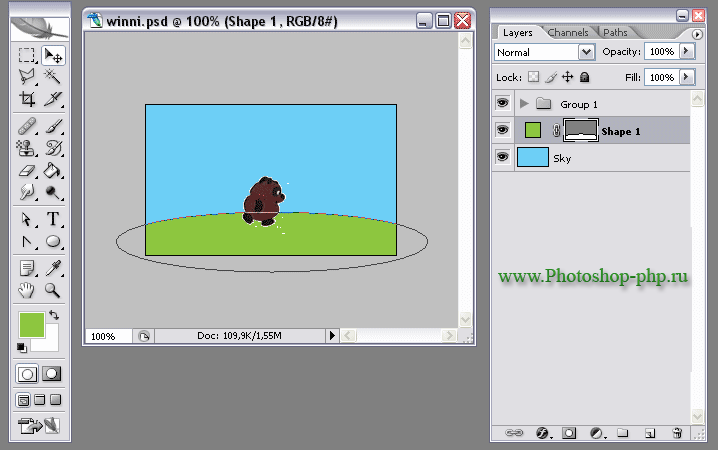Create a new layer icon
Image resolution: width=718 pixels, height=450 pixels.
click(x=650, y=433)
